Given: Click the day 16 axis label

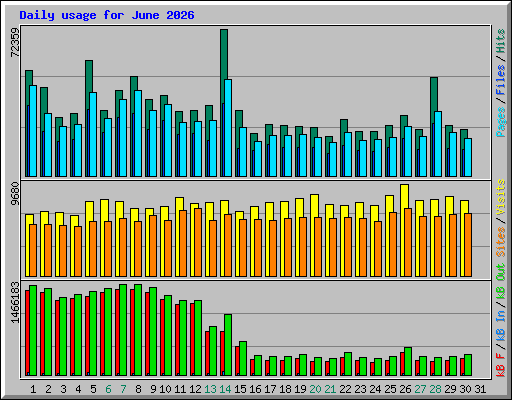Looking at the screenshot, I should 255,389.
